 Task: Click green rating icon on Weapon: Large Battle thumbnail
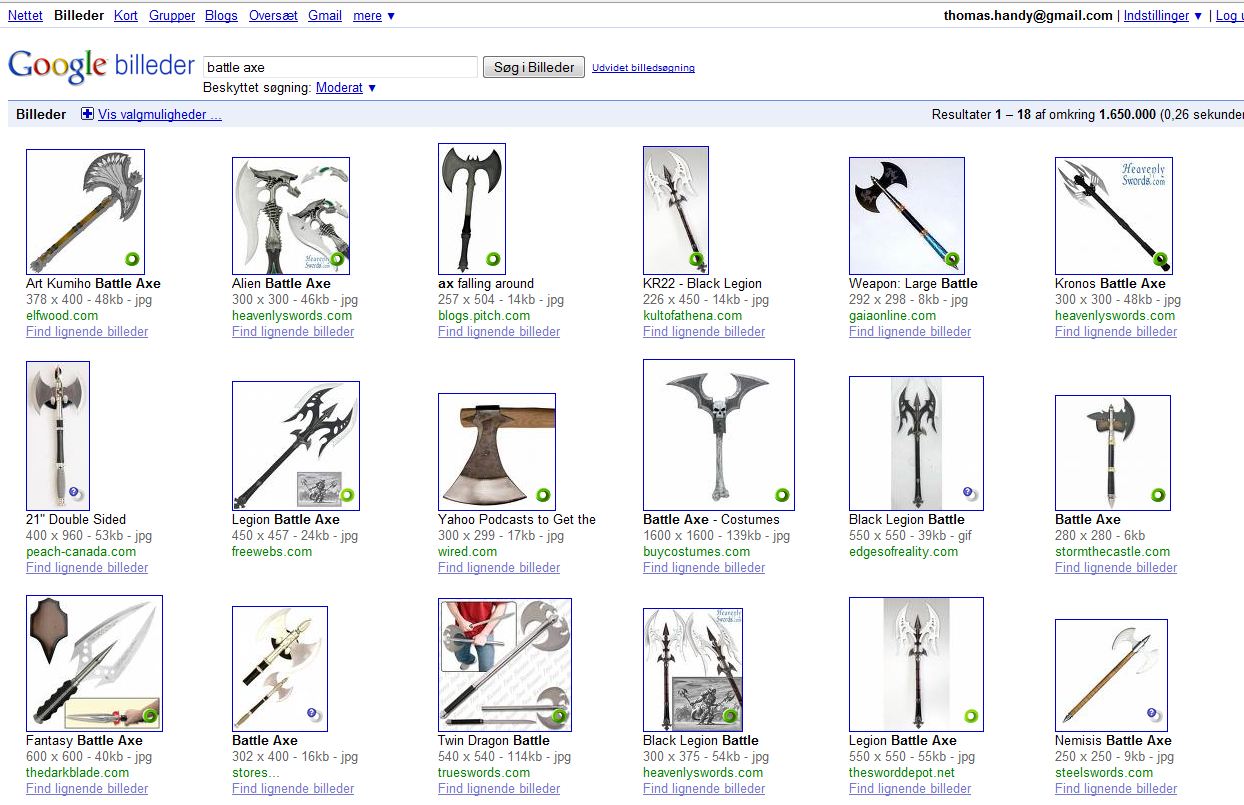pos(952,259)
